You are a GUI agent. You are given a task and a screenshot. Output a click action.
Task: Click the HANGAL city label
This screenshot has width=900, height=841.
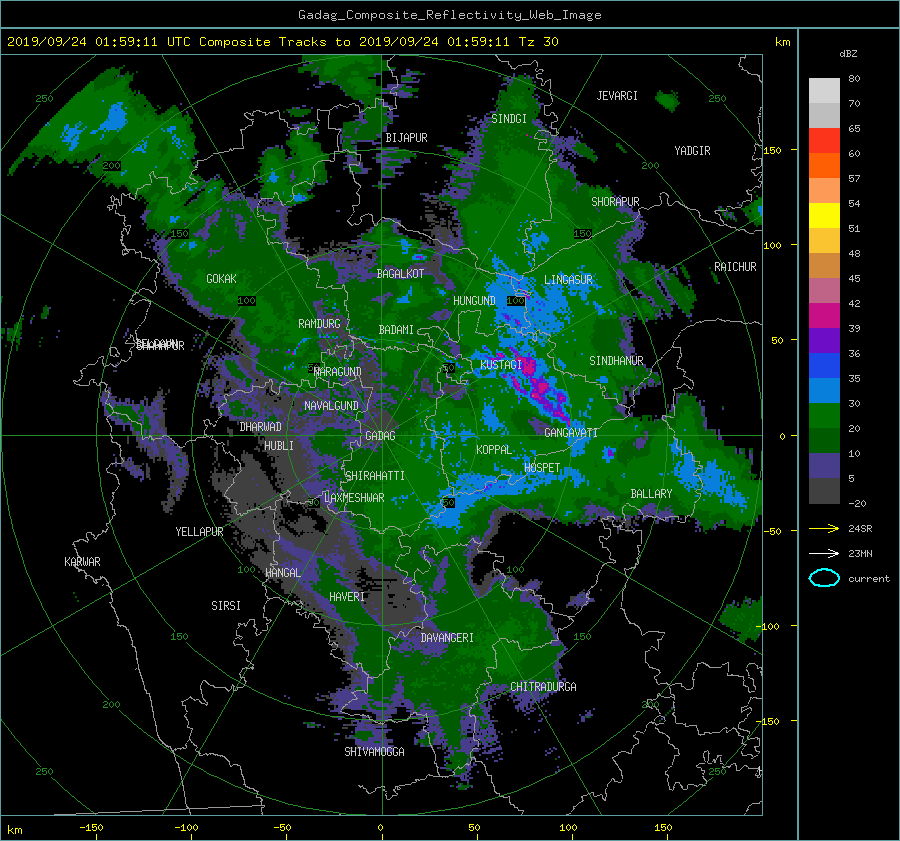(283, 573)
